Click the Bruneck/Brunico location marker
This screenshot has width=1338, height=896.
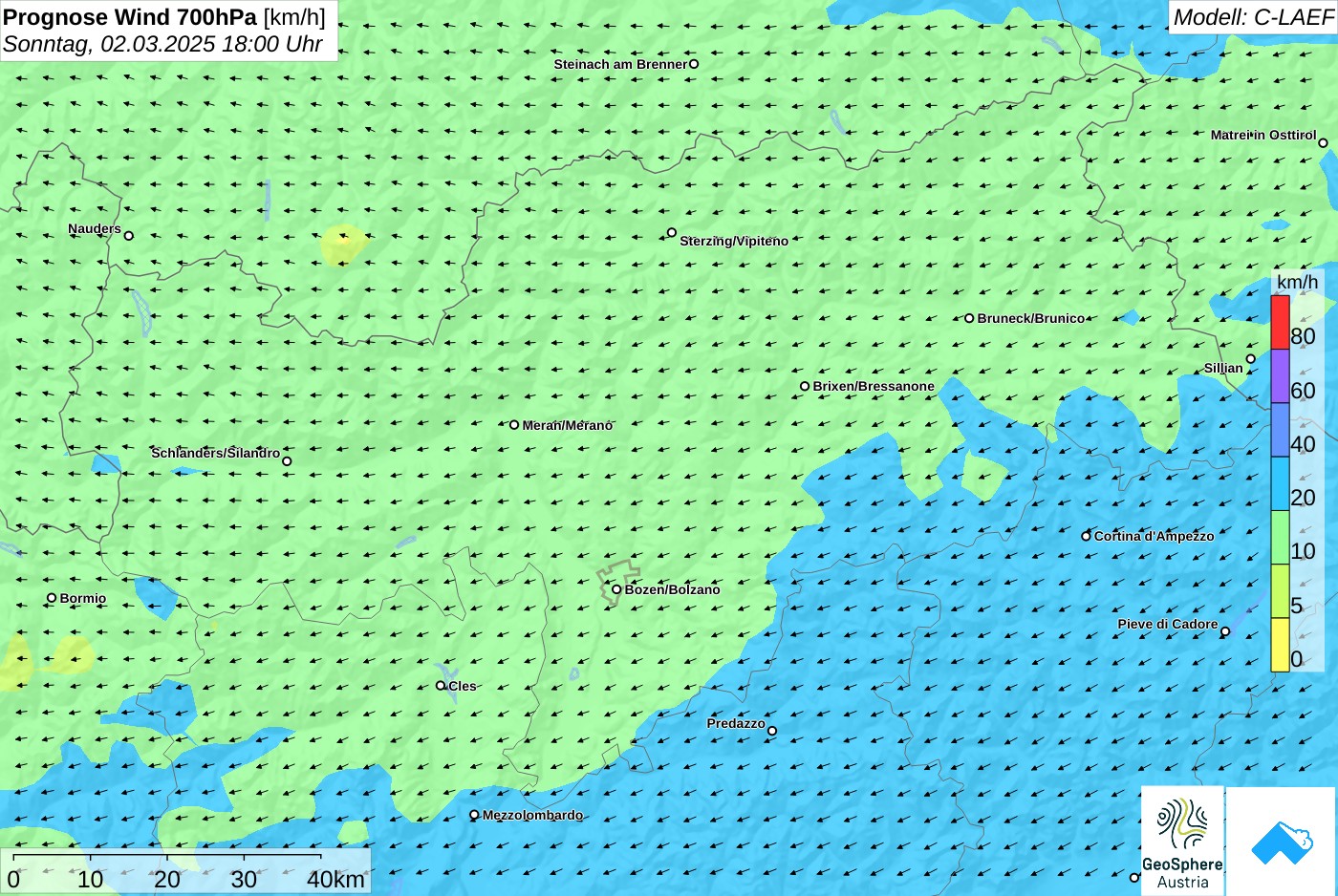pyautogui.click(x=969, y=318)
